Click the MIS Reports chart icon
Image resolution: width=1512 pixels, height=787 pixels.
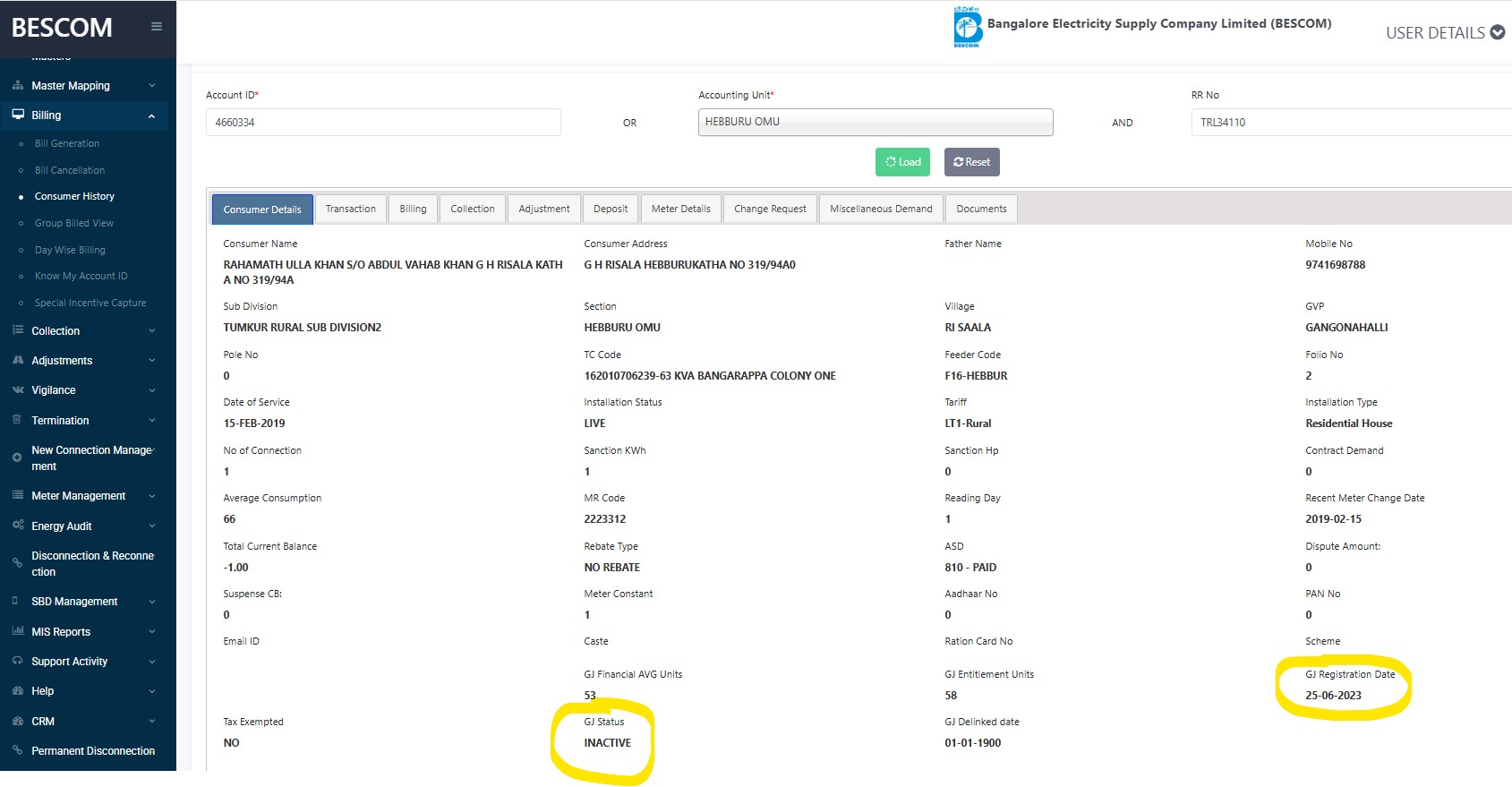pyautogui.click(x=18, y=631)
